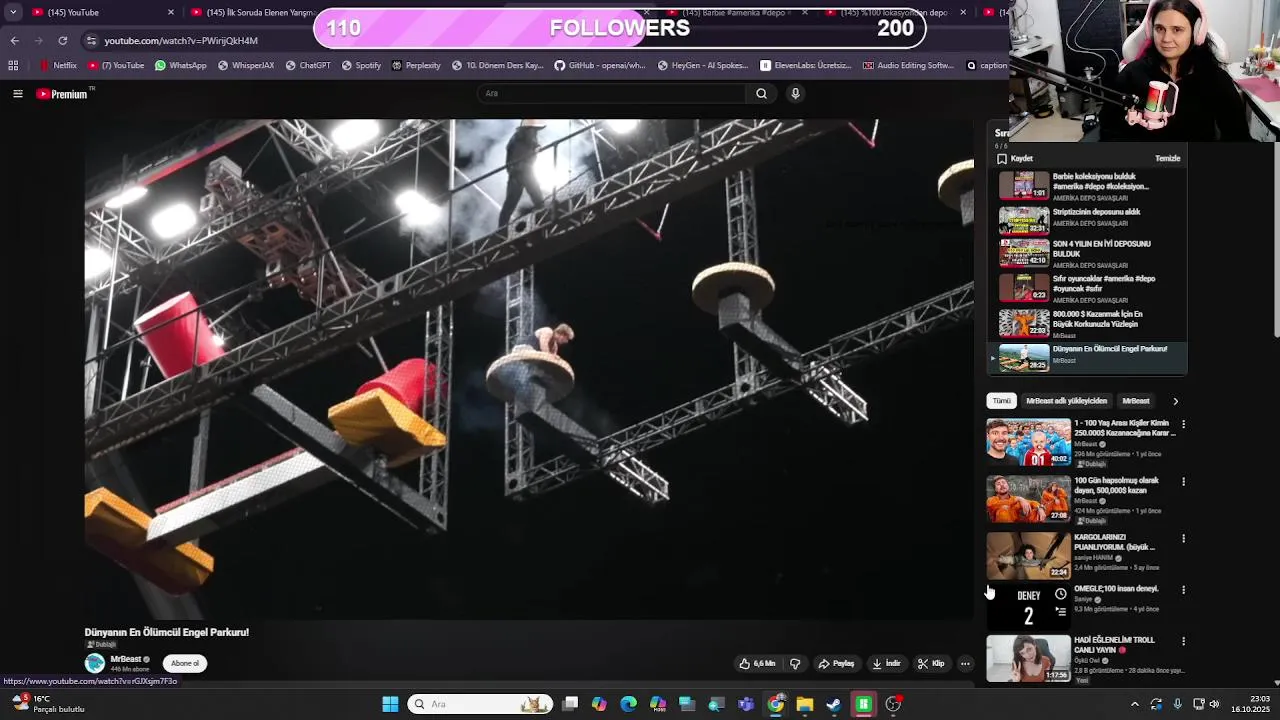Open the Netflix bookmark
Image resolution: width=1280 pixels, height=720 pixels.
[x=58, y=66]
